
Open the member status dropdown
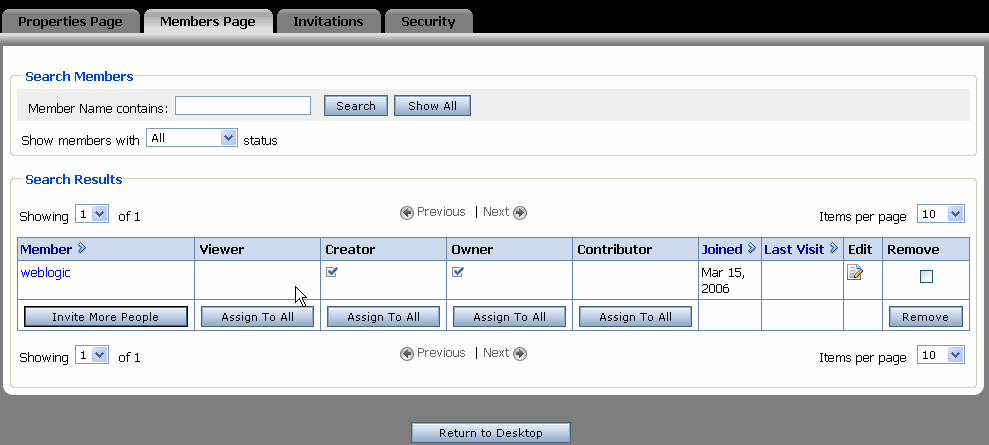[x=192, y=138]
